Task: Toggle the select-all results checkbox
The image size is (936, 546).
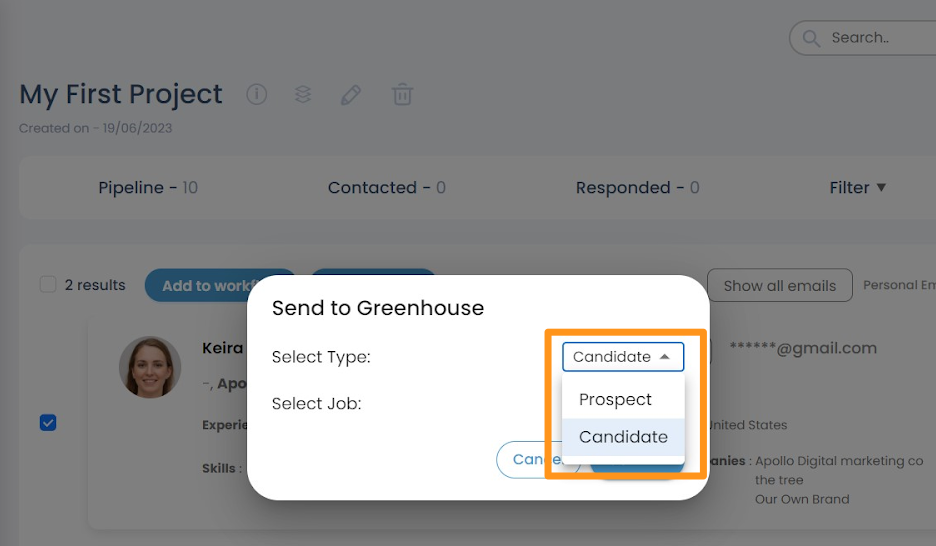Action: (48, 284)
